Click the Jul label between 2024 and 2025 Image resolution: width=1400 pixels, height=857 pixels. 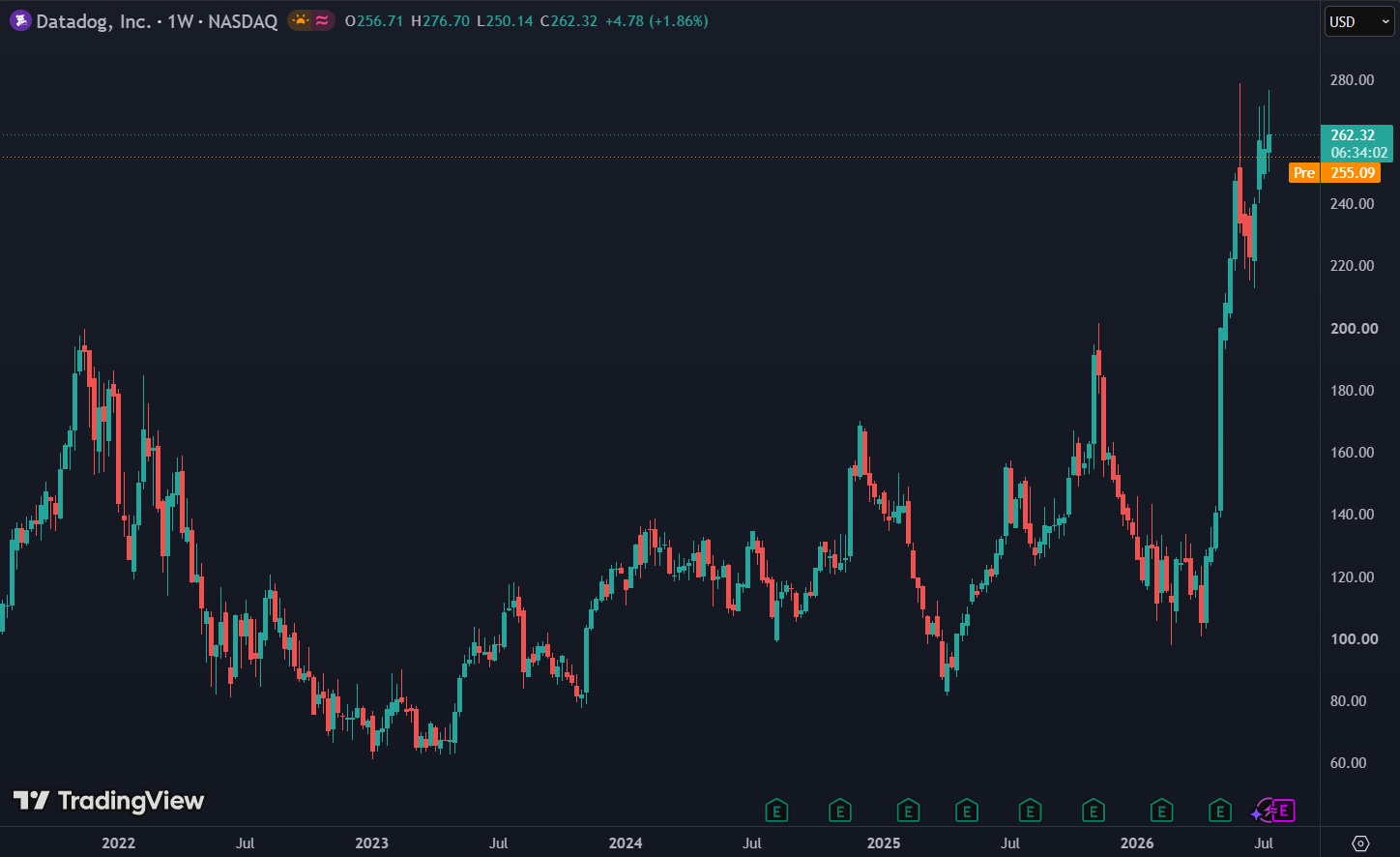752,842
